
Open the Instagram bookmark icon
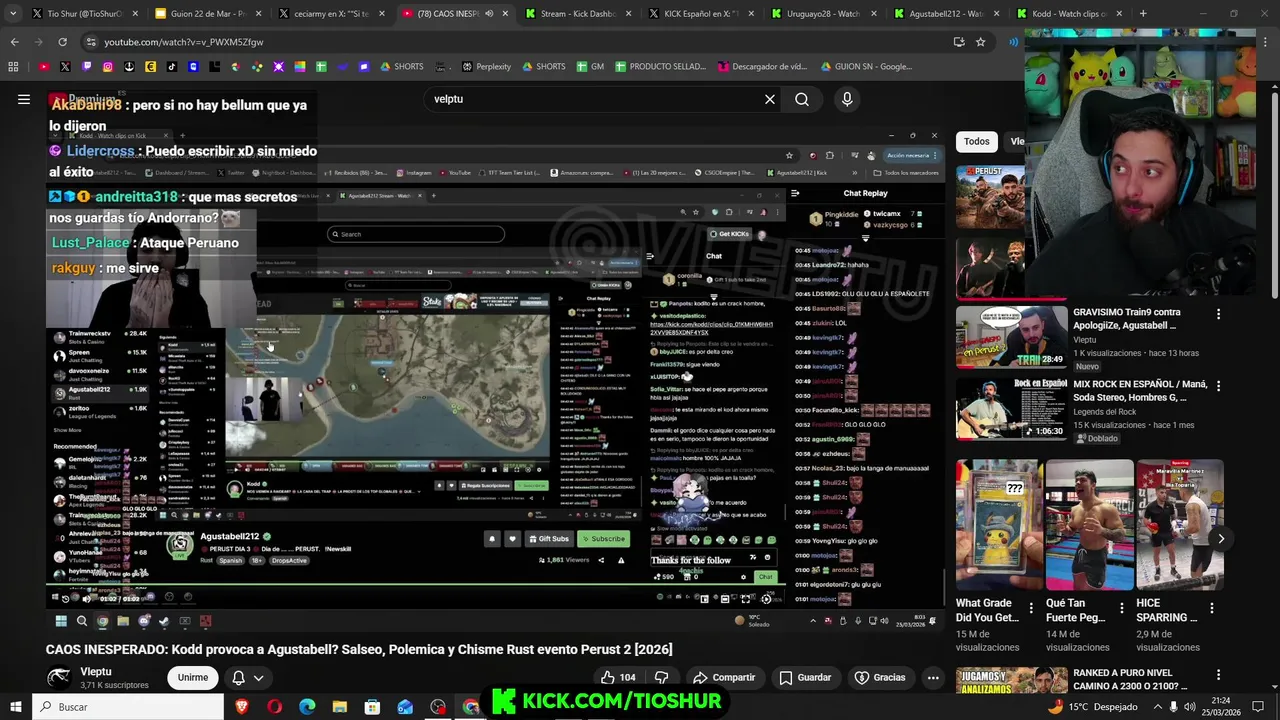[108, 66]
